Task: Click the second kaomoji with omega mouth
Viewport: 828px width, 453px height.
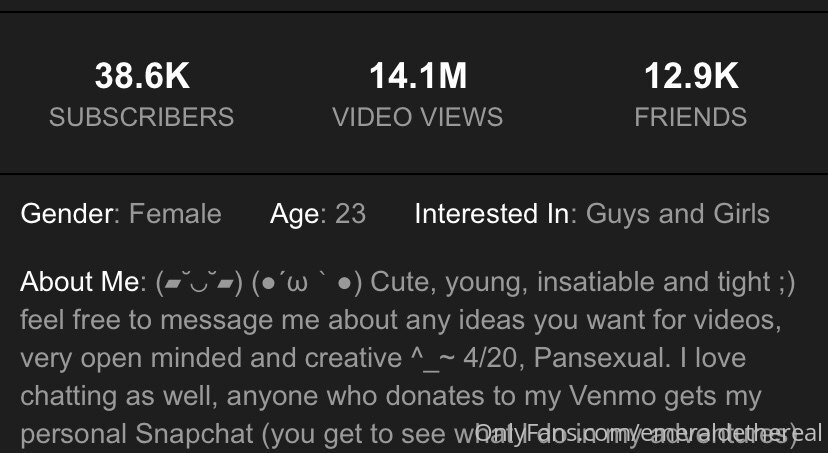Action: [x=307, y=283]
